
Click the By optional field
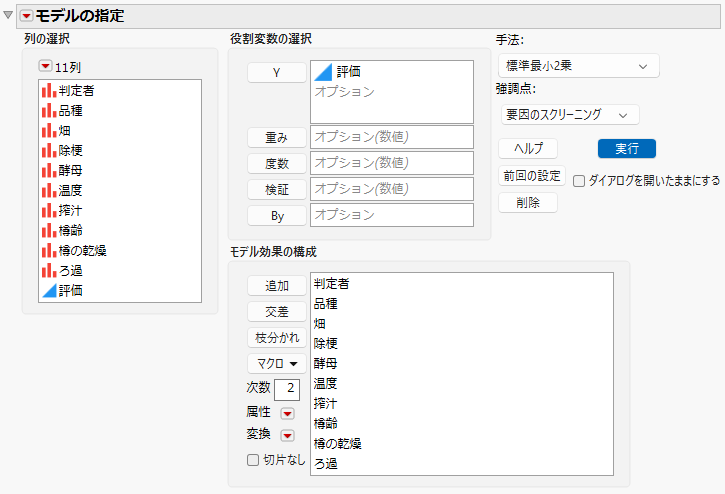(392, 215)
